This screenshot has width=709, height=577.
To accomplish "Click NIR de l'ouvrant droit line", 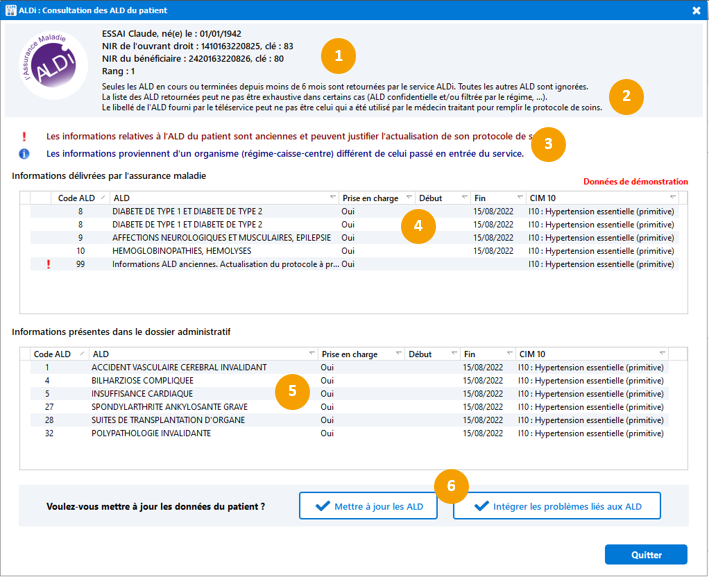I will tap(197, 46).
